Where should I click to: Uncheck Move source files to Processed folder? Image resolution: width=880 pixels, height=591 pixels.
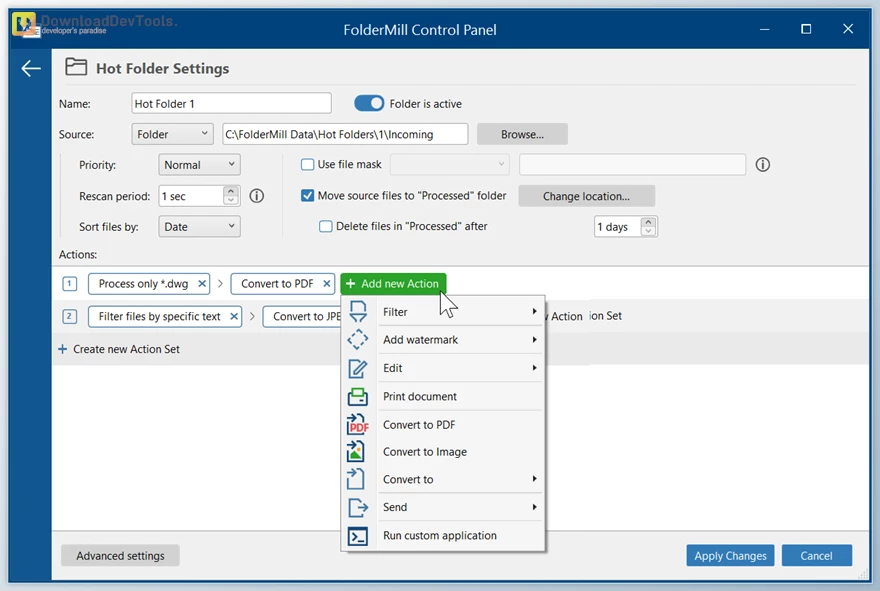(307, 196)
